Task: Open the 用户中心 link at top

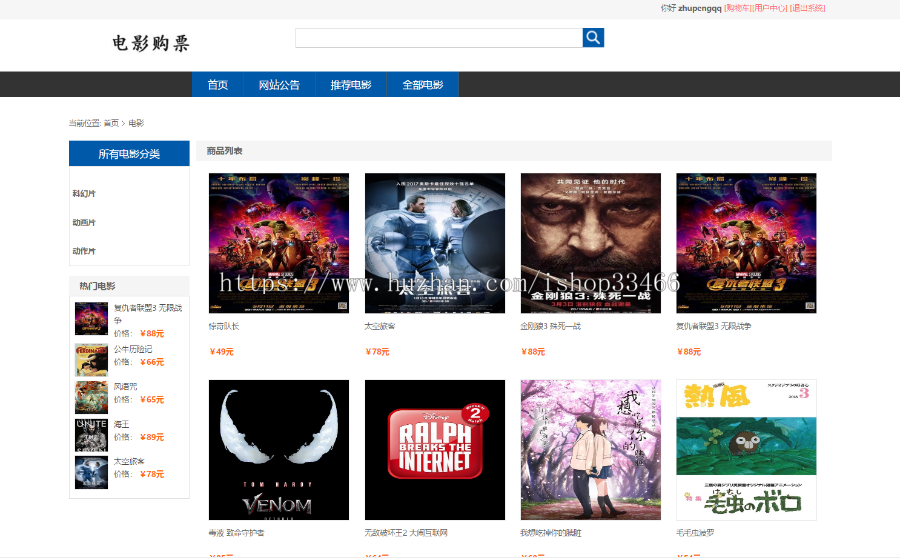Action: 770,8
